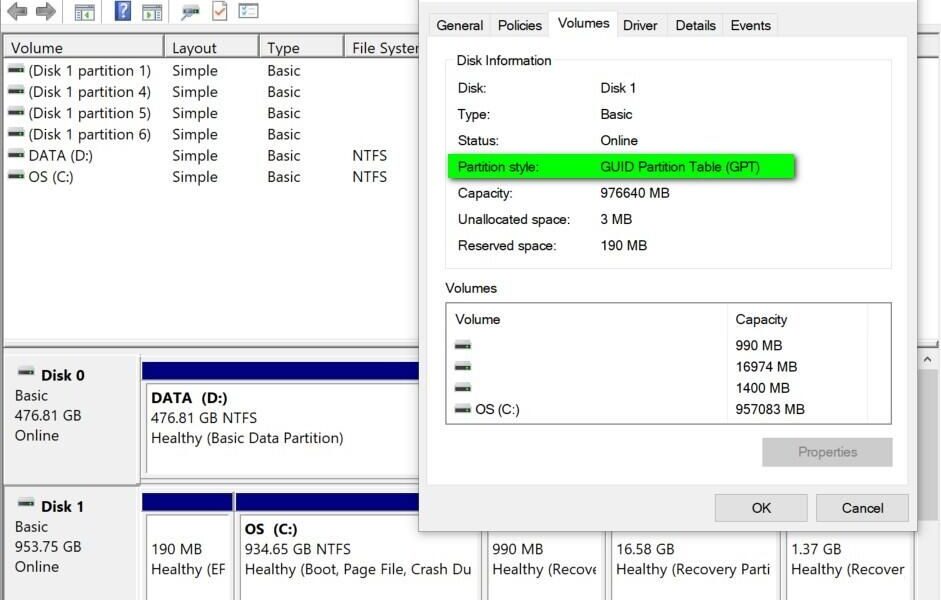
Task: Switch to the Driver tab
Action: tap(640, 25)
